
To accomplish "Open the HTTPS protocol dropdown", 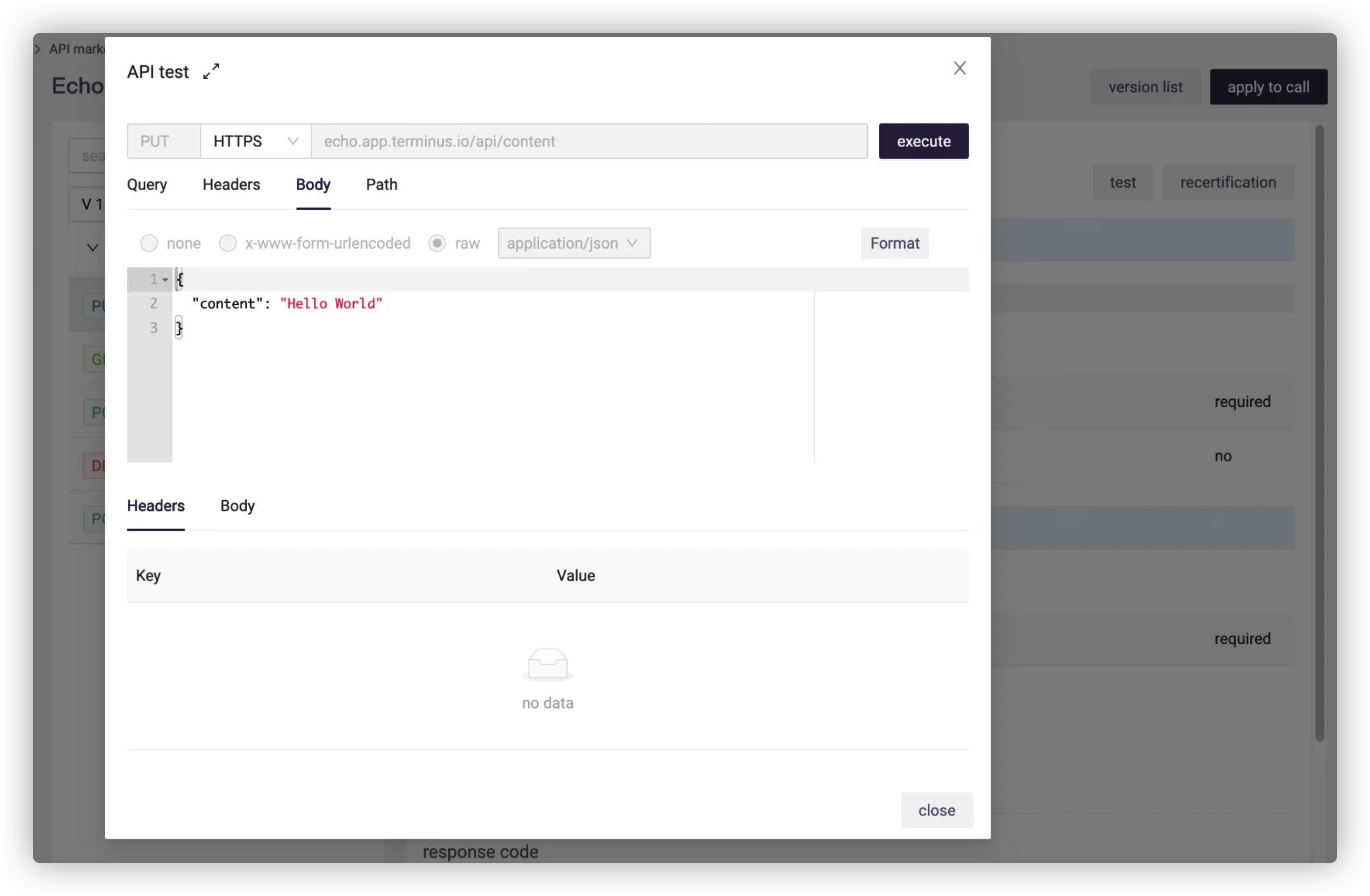I will [255, 141].
